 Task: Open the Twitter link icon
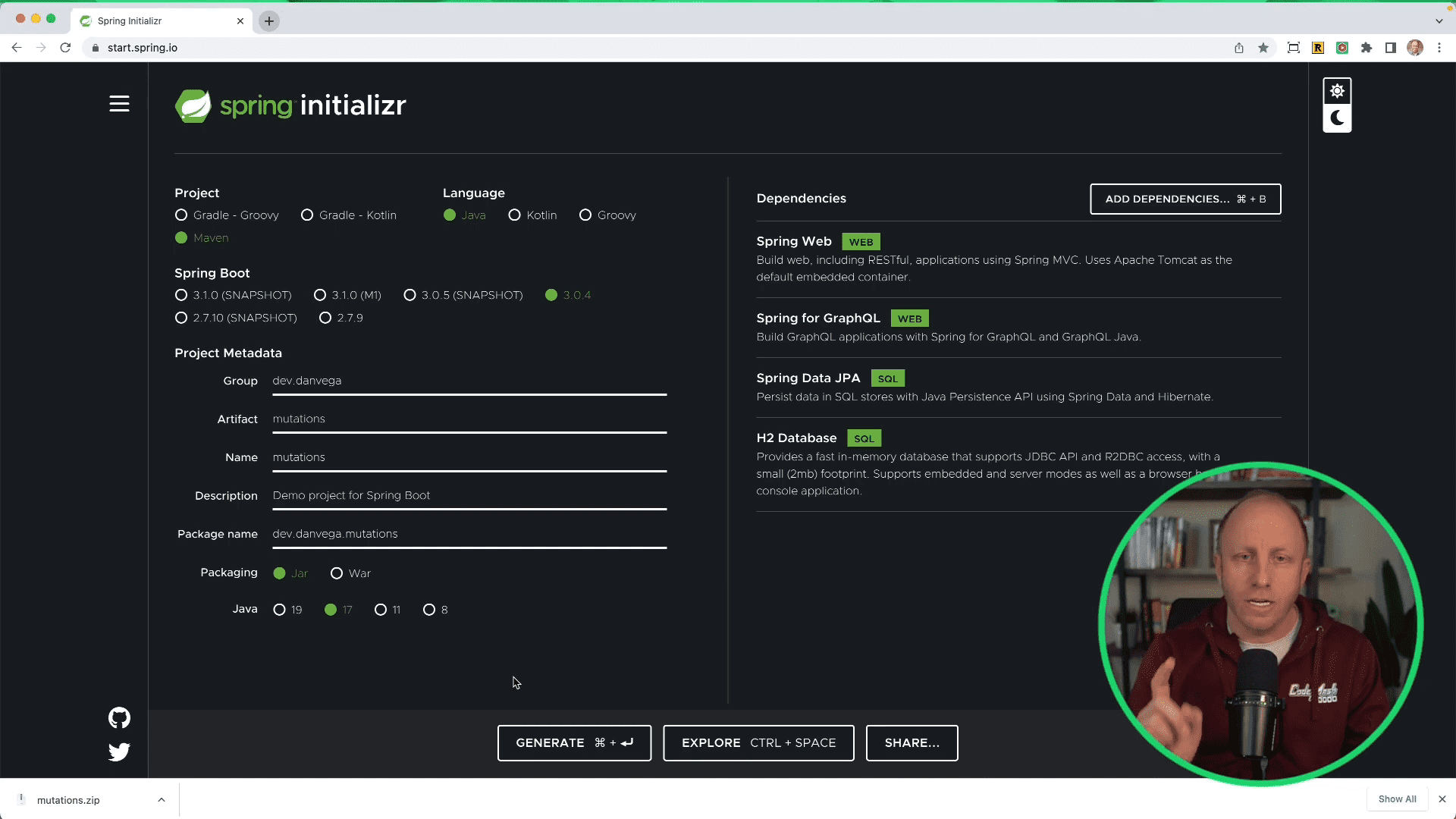click(x=119, y=752)
